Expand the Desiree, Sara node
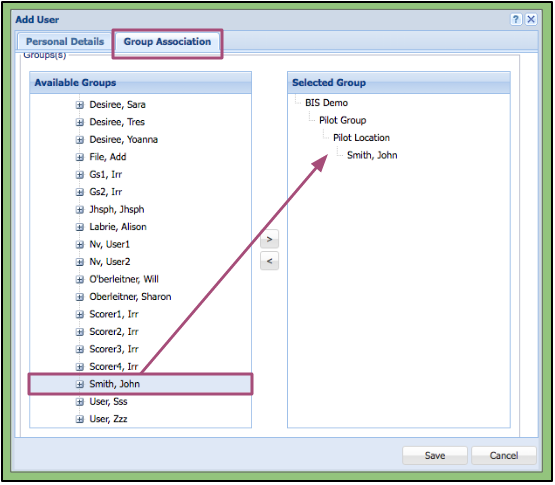Image resolution: width=555 pixels, height=485 pixels. click(80, 105)
